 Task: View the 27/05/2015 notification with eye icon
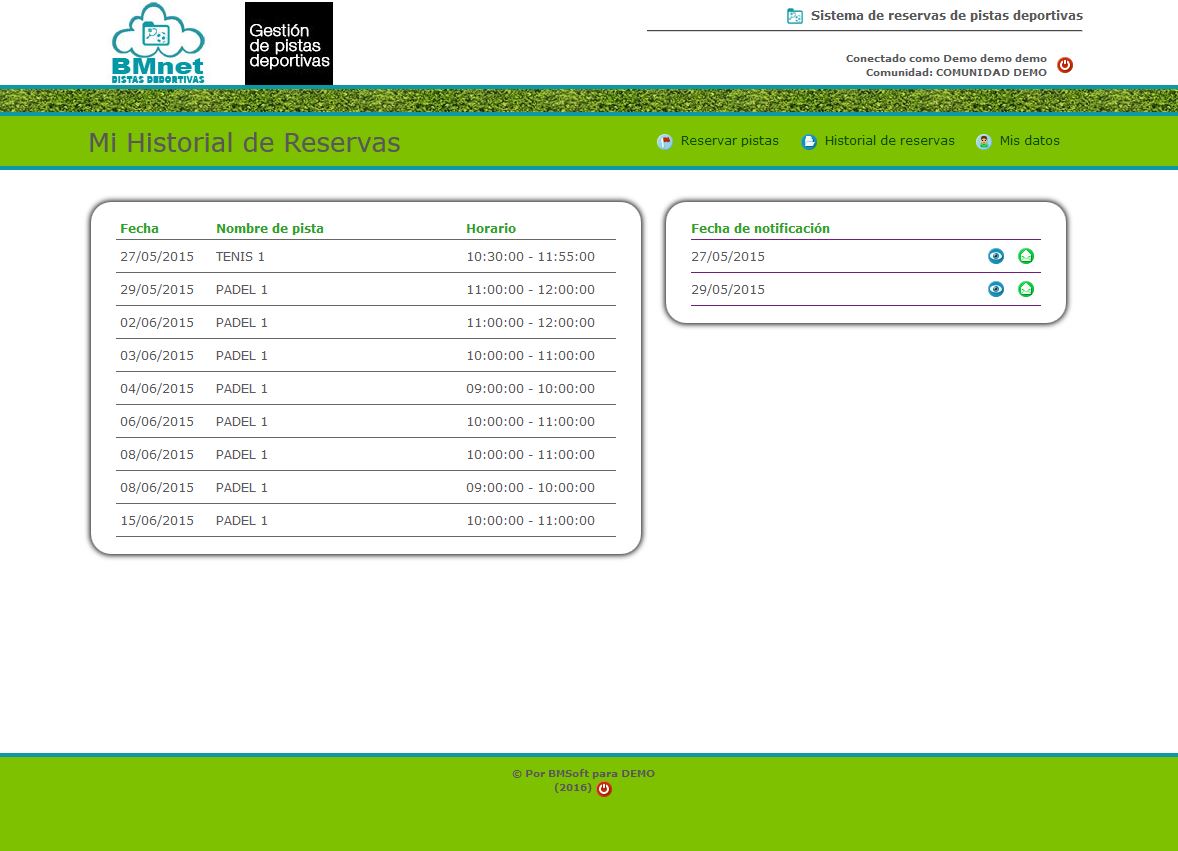tap(996, 256)
